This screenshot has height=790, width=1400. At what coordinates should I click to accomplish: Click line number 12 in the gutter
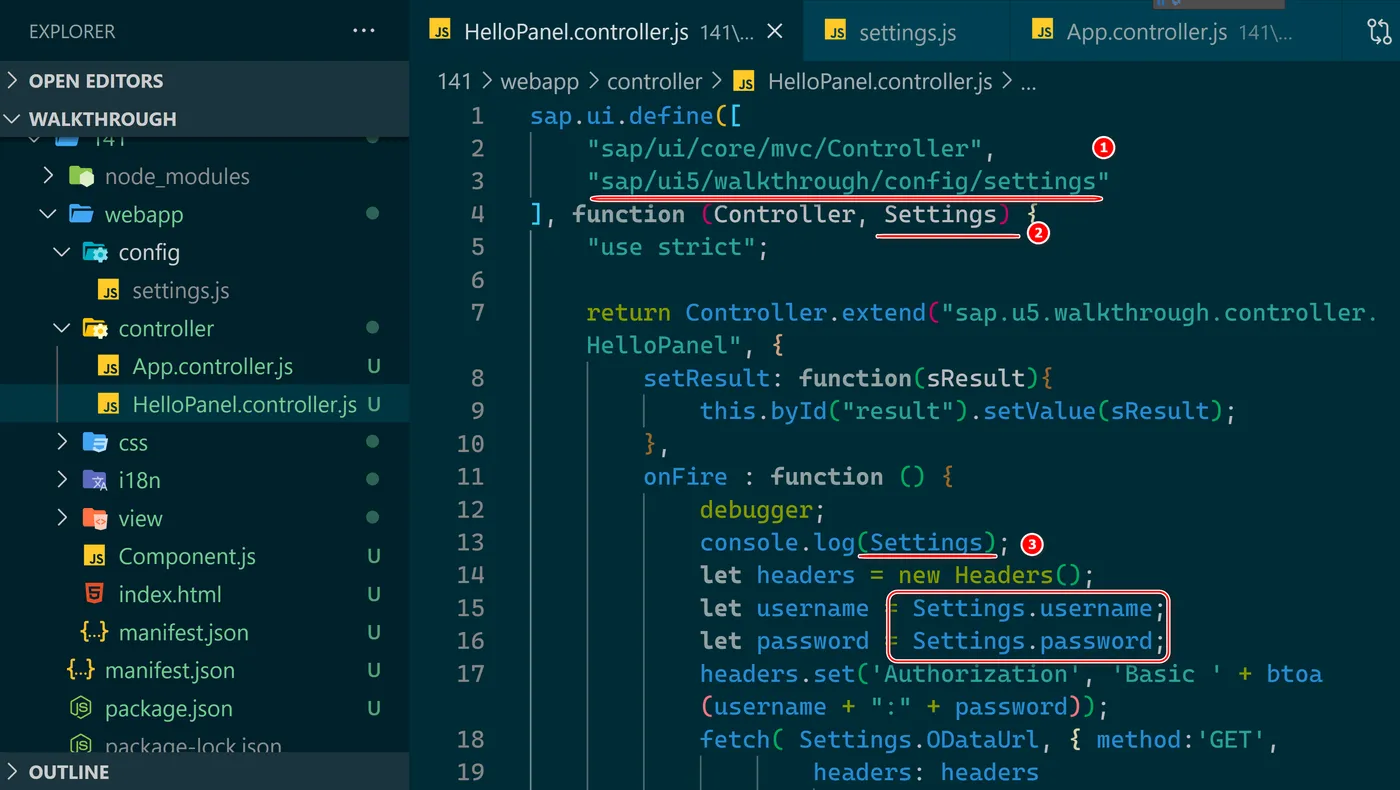(470, 510)
